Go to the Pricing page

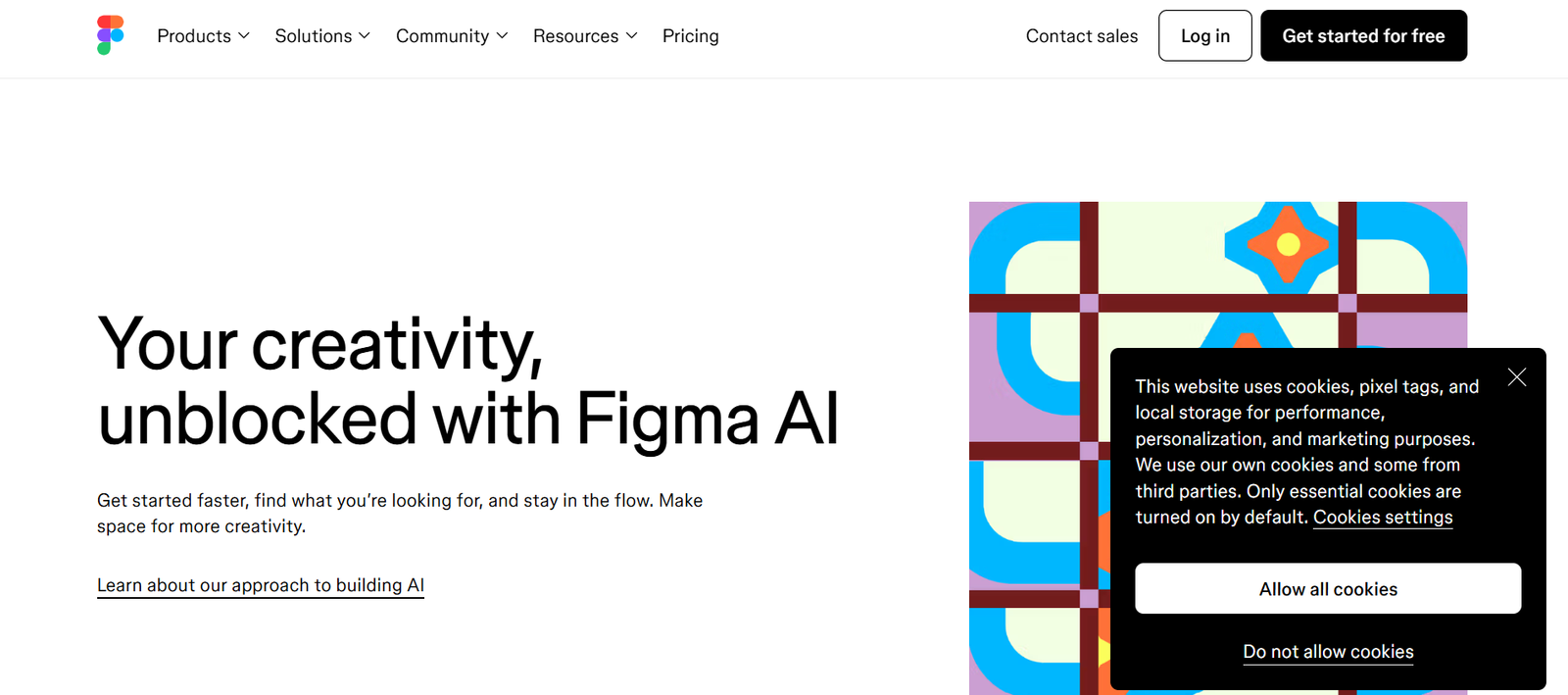point(690,36)
